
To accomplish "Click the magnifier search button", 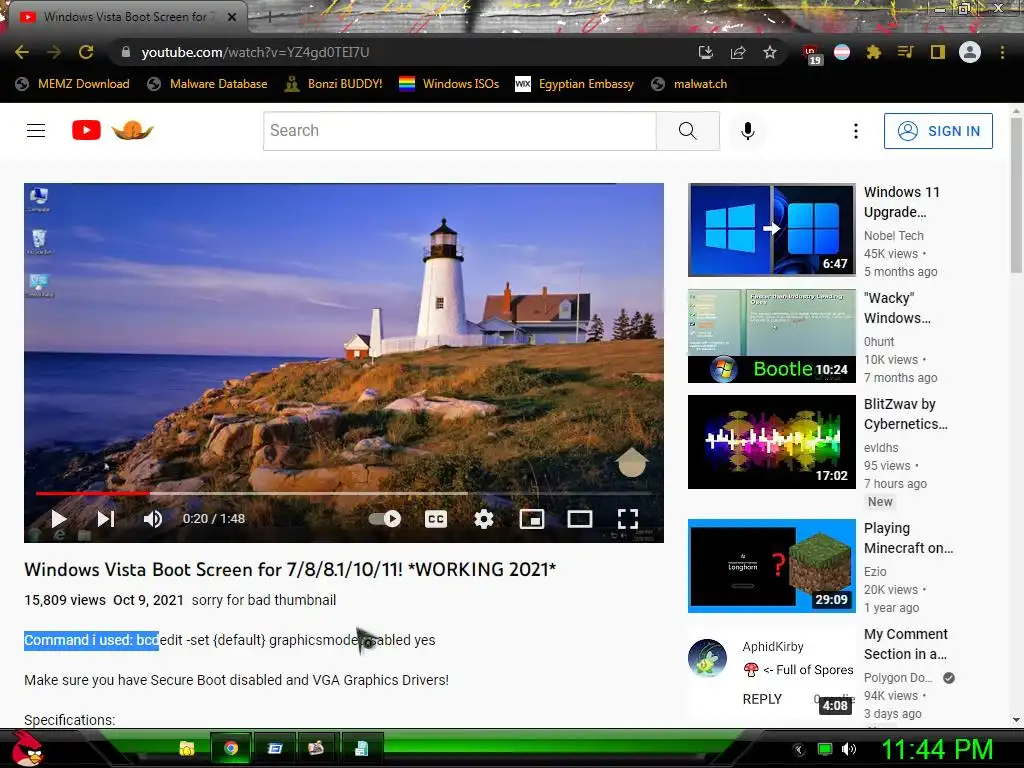I will click(688, 131).
